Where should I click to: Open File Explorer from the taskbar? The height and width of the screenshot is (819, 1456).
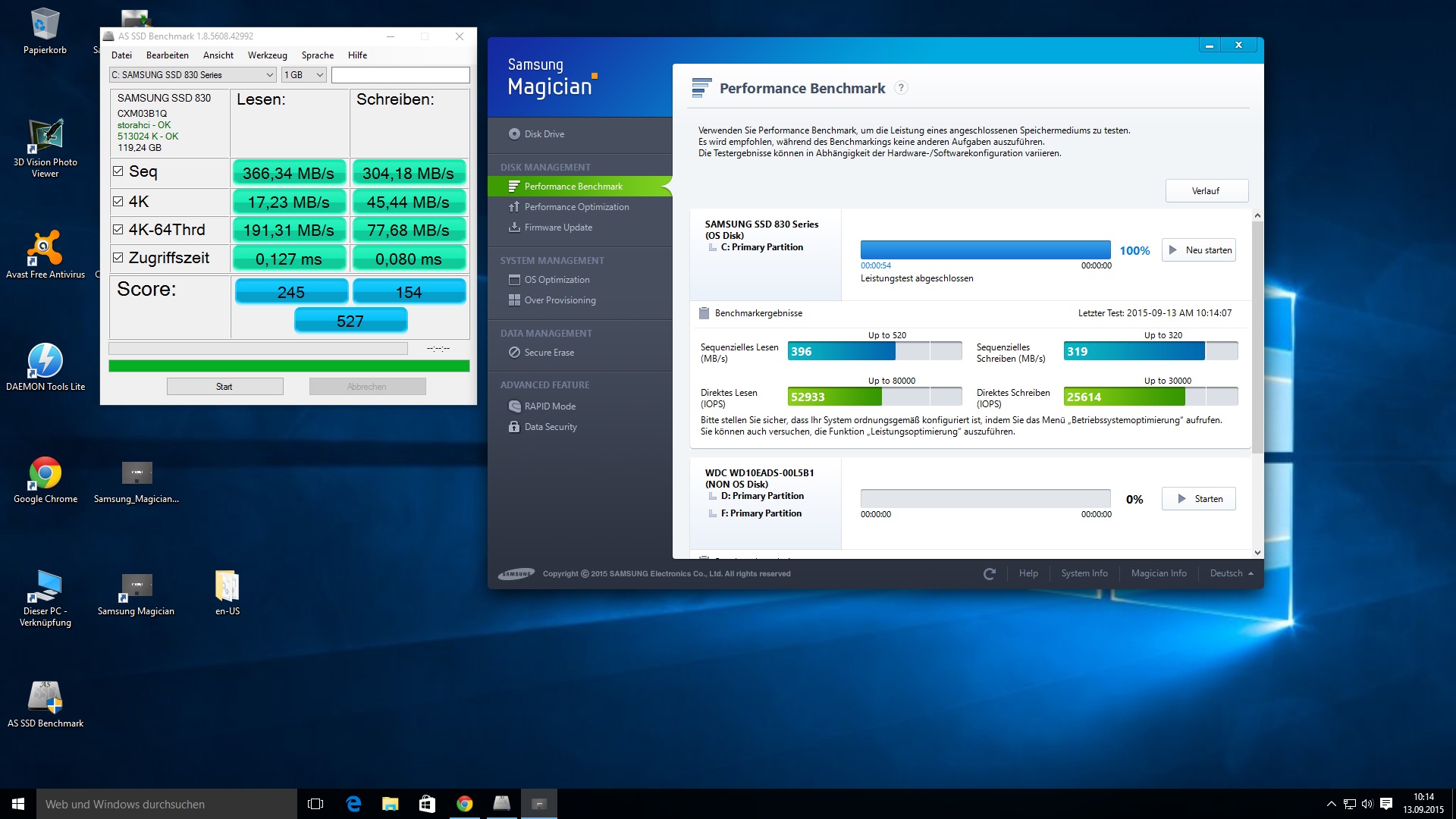(x=391, y=804)
